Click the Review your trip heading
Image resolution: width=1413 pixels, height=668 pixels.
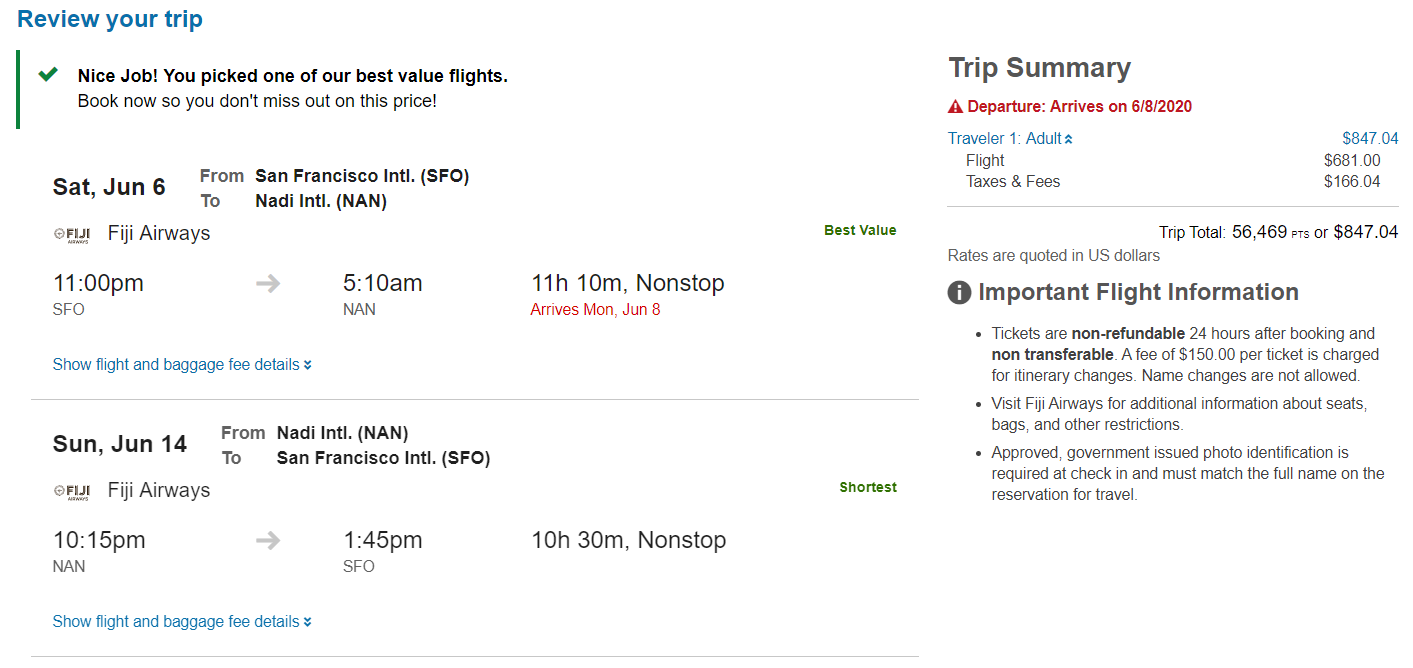point(110,19)
